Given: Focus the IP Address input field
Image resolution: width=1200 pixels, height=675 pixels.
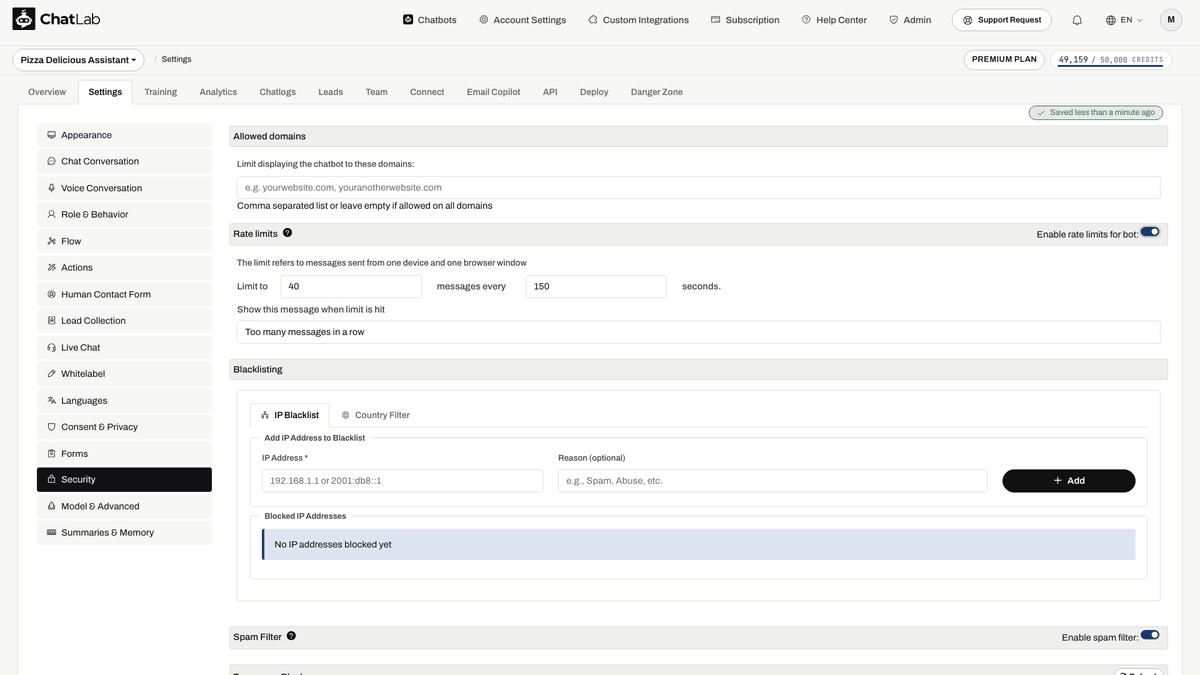Looking at the screenshot, I should 402,481.
